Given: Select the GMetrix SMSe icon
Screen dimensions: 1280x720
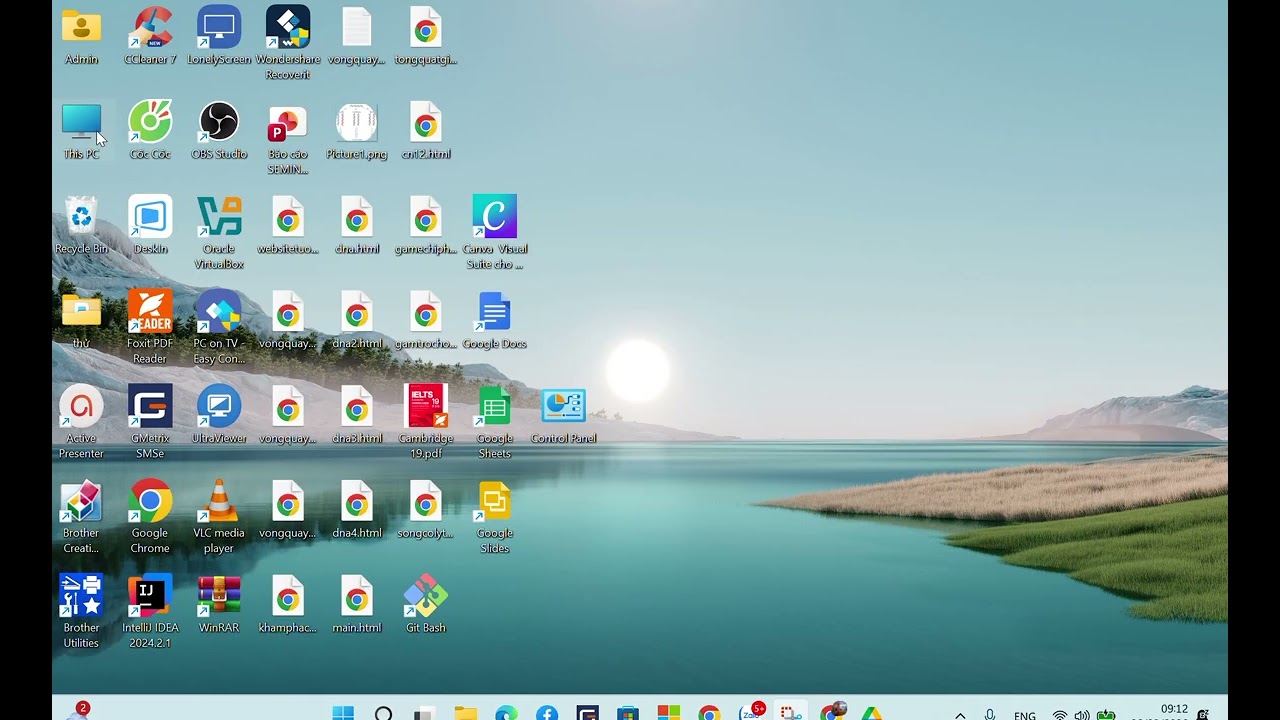Looking at the screenshot, I should point(150,422).
